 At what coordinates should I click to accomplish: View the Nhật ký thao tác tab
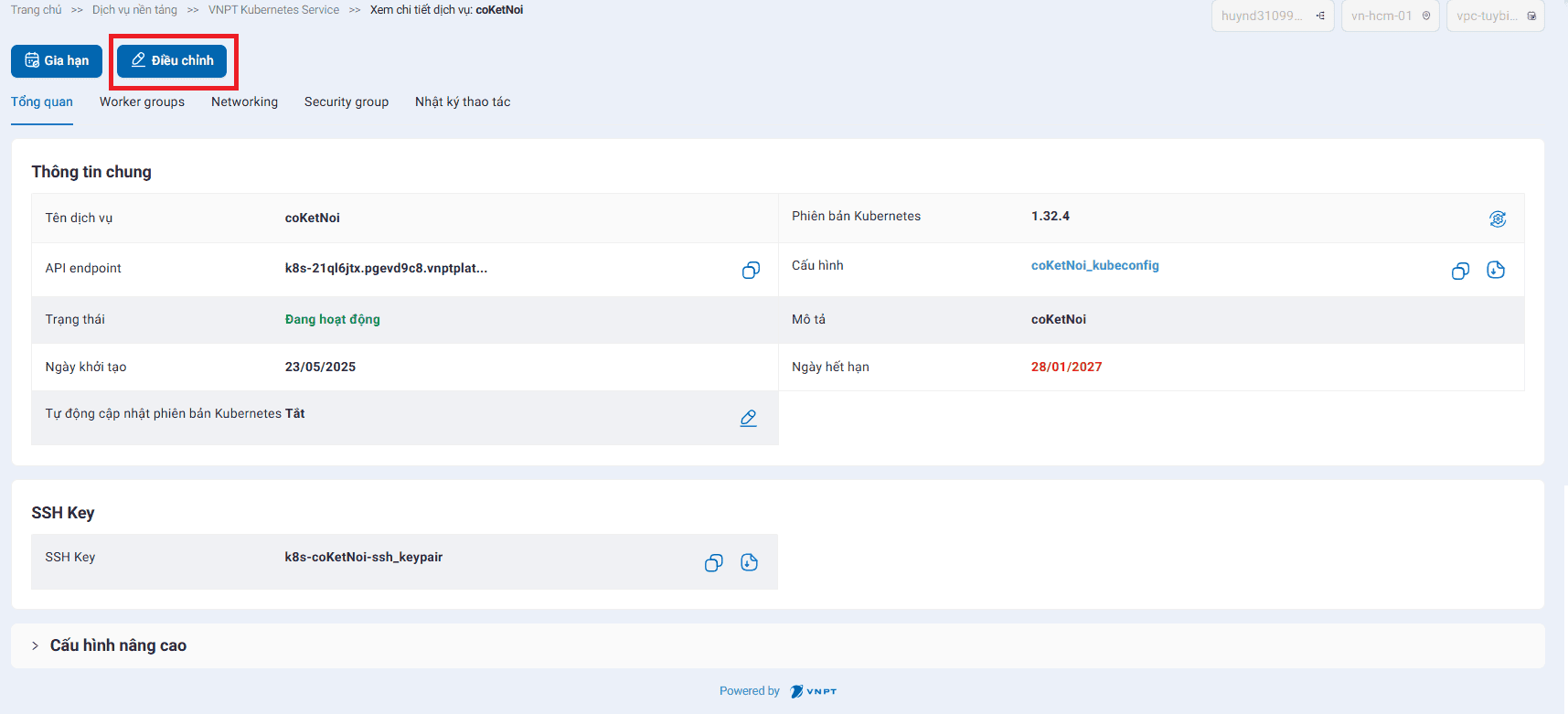(x=463, y=101)
